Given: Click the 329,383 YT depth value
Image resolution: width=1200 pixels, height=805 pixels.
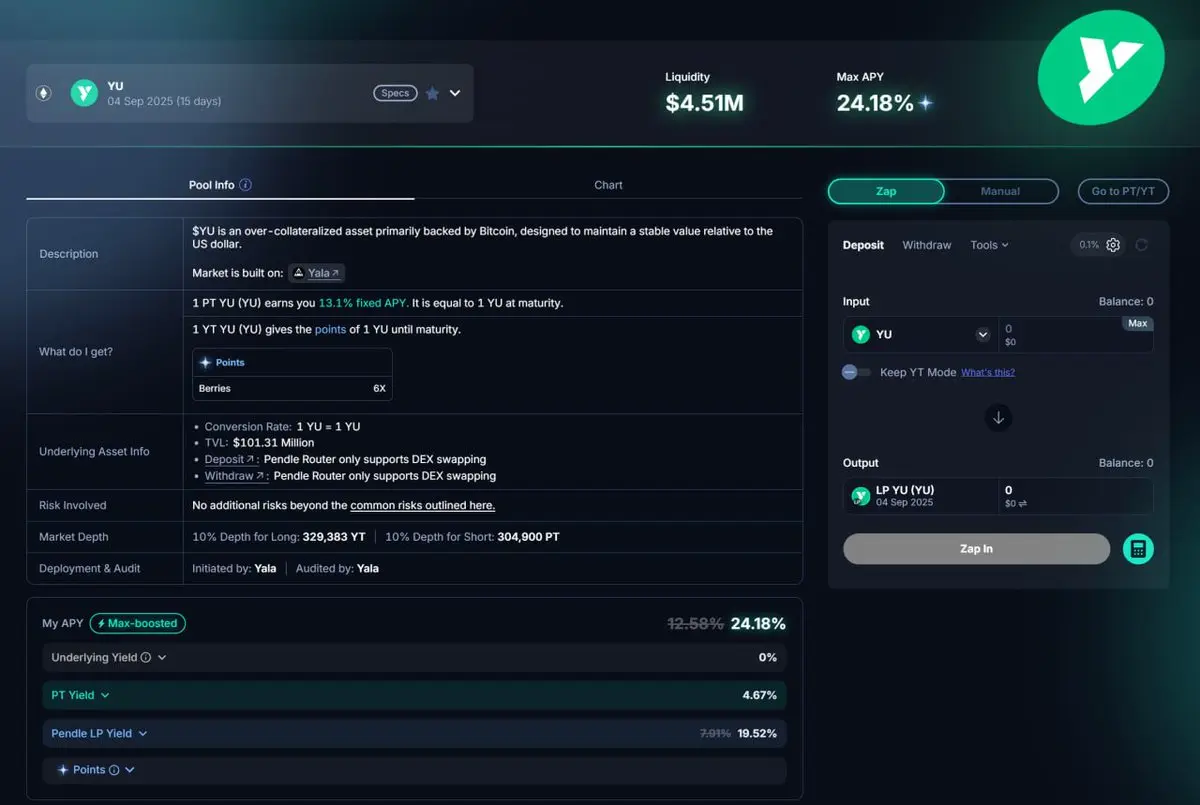Looking at the screenshot, I should (336, 537).
